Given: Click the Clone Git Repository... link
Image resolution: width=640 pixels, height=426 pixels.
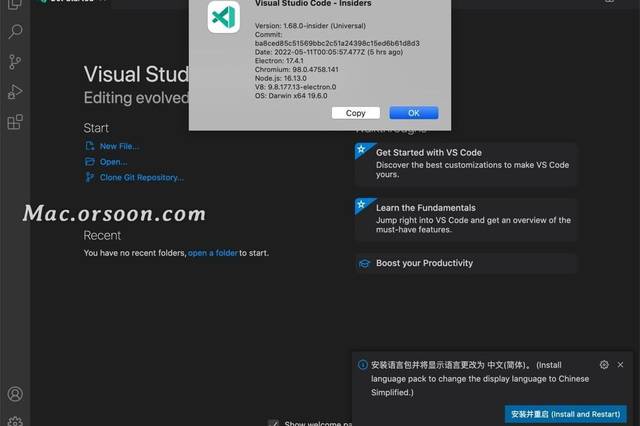Looking at the screenshot, I should coord(142,178).
